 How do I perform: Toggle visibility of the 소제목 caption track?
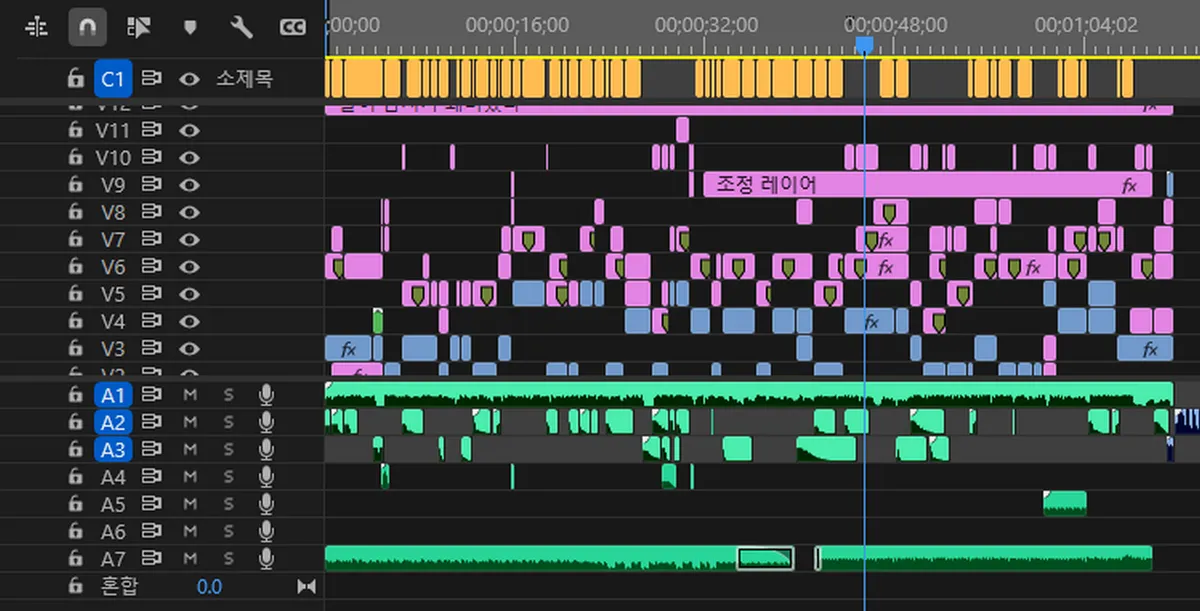[x=189, y=78]
